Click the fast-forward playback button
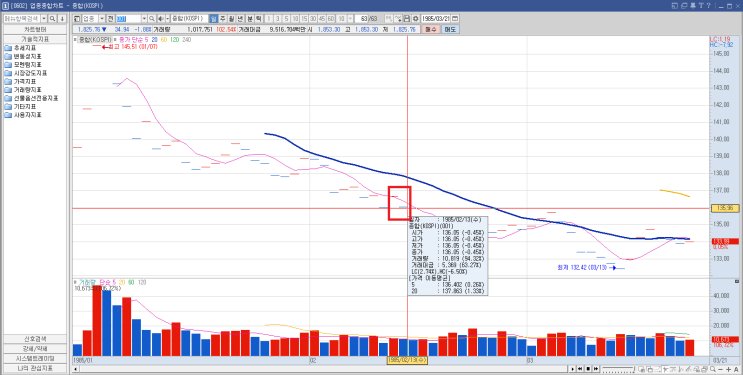This screenshot has width=743, height=375. click(x=596, y=369)
